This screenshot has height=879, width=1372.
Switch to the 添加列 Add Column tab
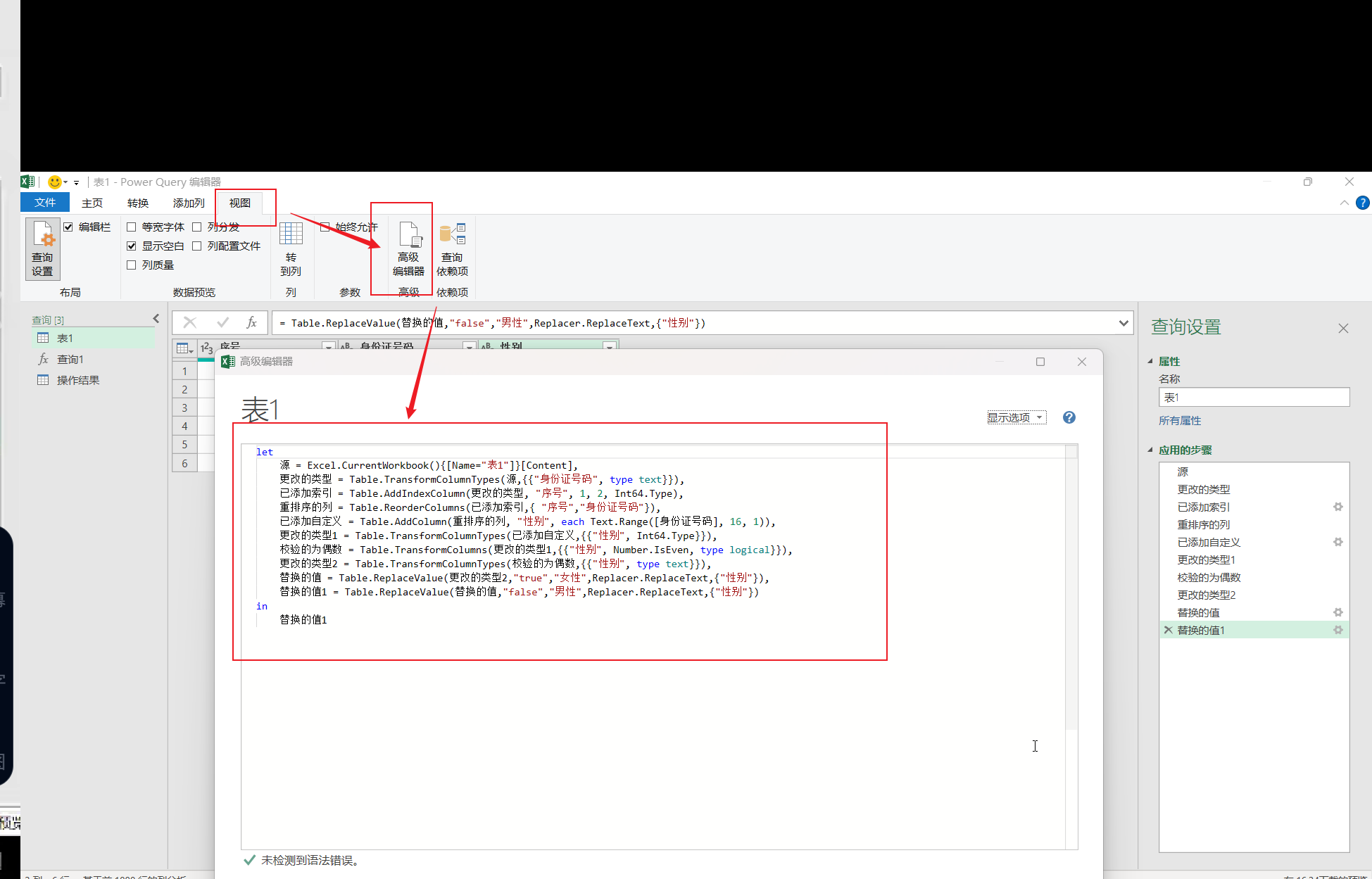point(189,203)
